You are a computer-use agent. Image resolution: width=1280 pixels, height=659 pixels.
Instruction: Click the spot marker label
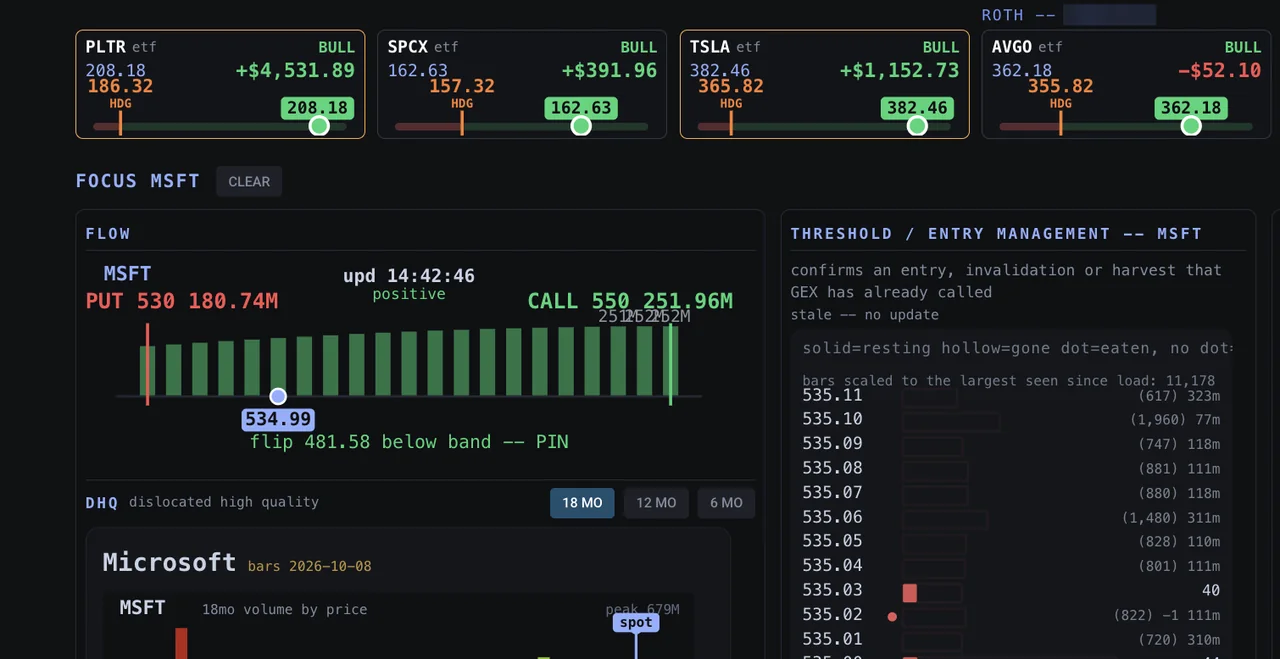click(x=636, y=622)
